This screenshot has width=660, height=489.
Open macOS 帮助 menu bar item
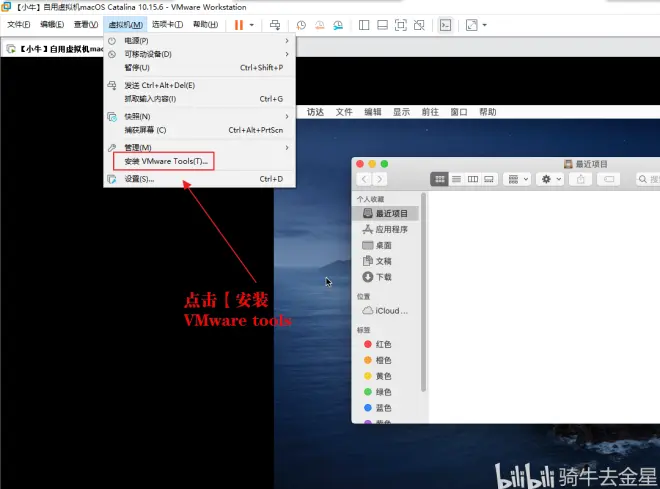487,112
